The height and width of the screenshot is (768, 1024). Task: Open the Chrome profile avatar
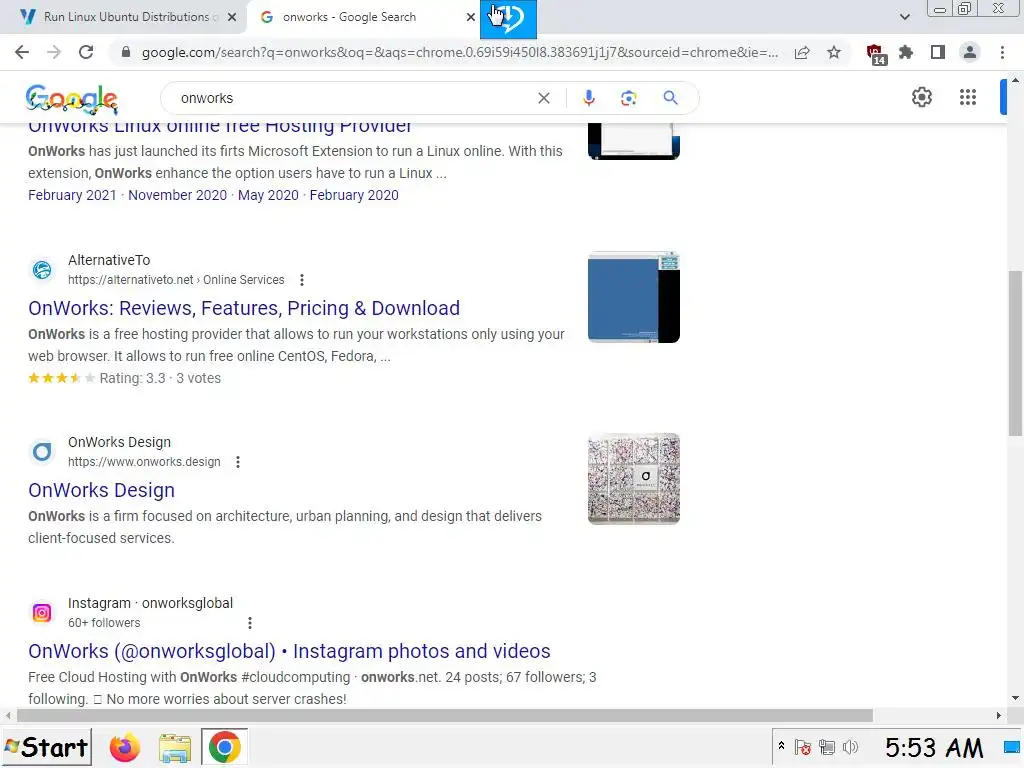point(970,52)
